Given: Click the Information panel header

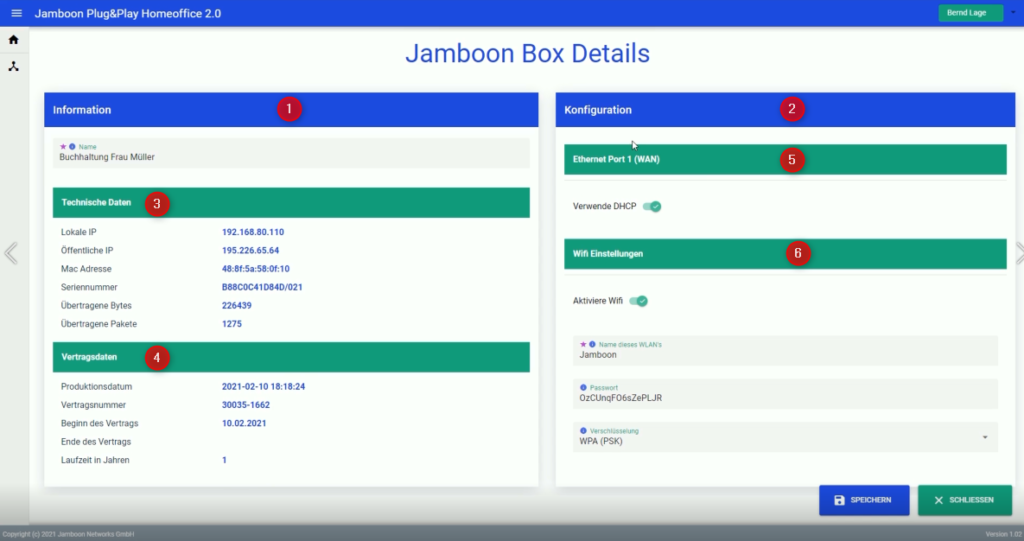Looking at the screenshot, I should (291, 110).
